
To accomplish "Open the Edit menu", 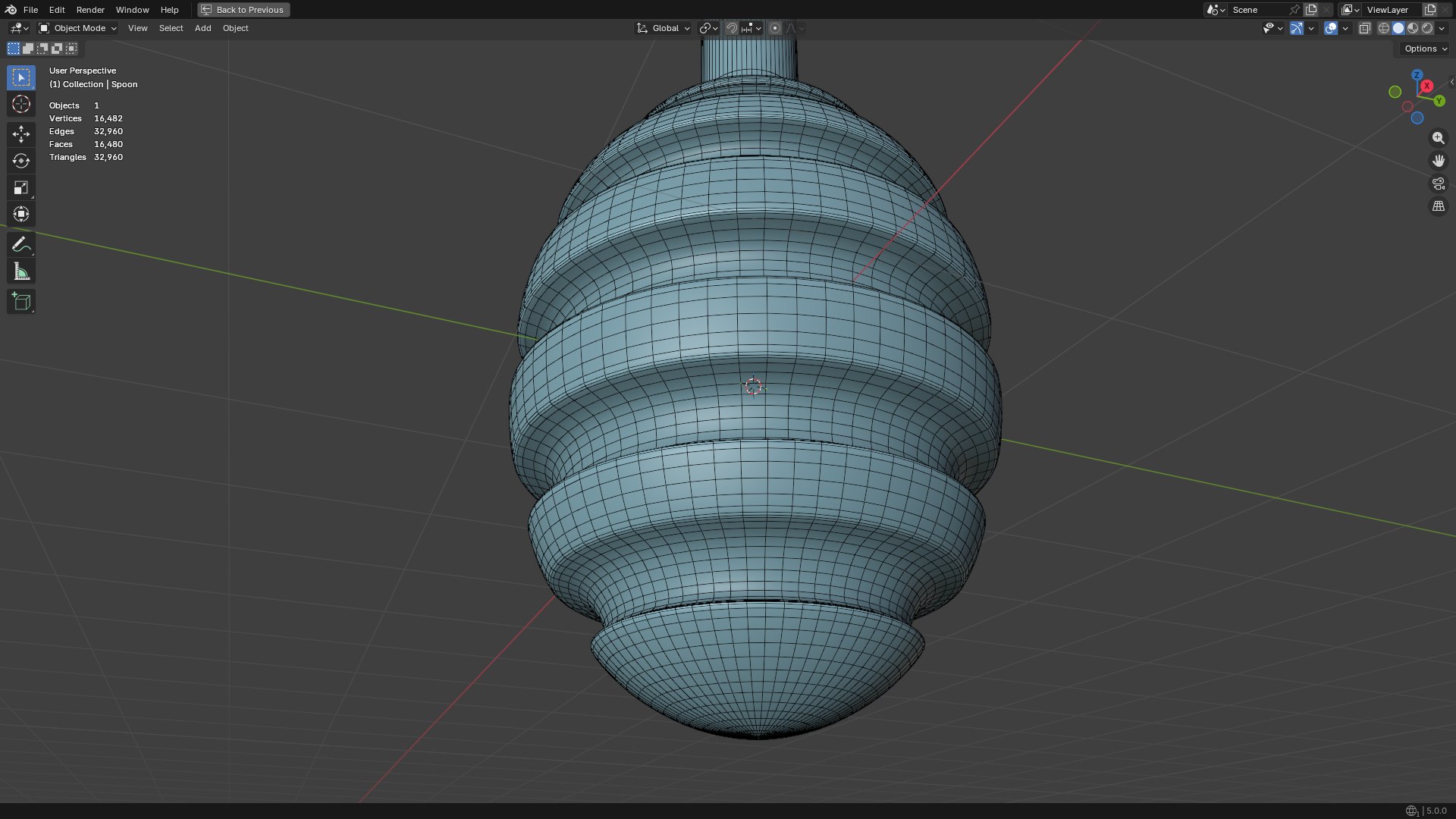I will (57, 10).
